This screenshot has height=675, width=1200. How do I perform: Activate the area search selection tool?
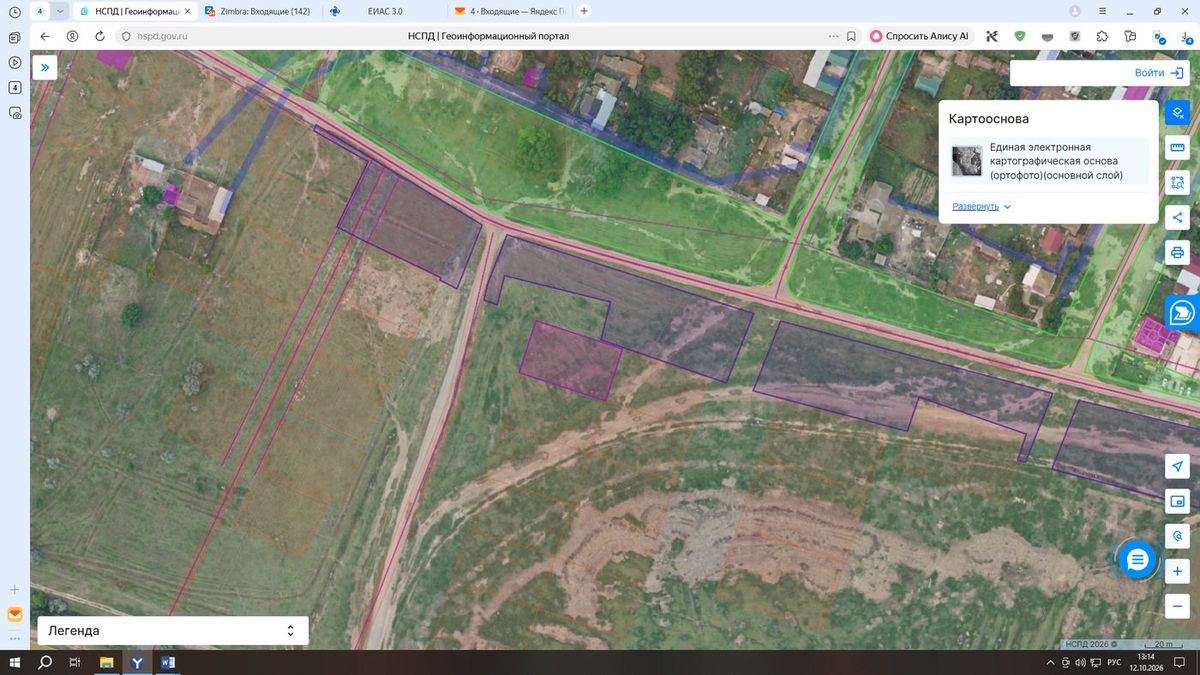pos(1177,183)
